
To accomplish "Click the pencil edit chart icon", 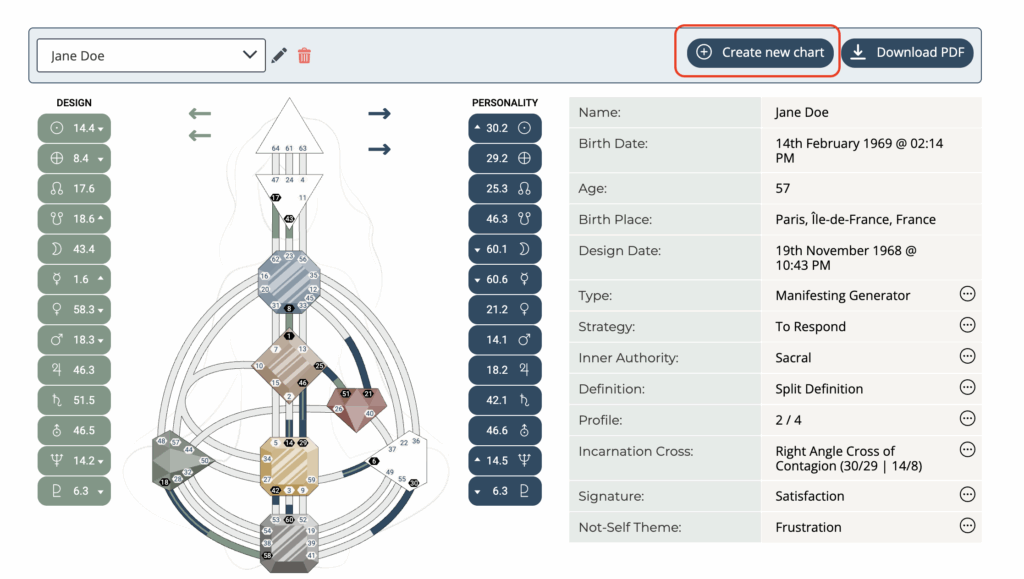I will tap(279, 55).
